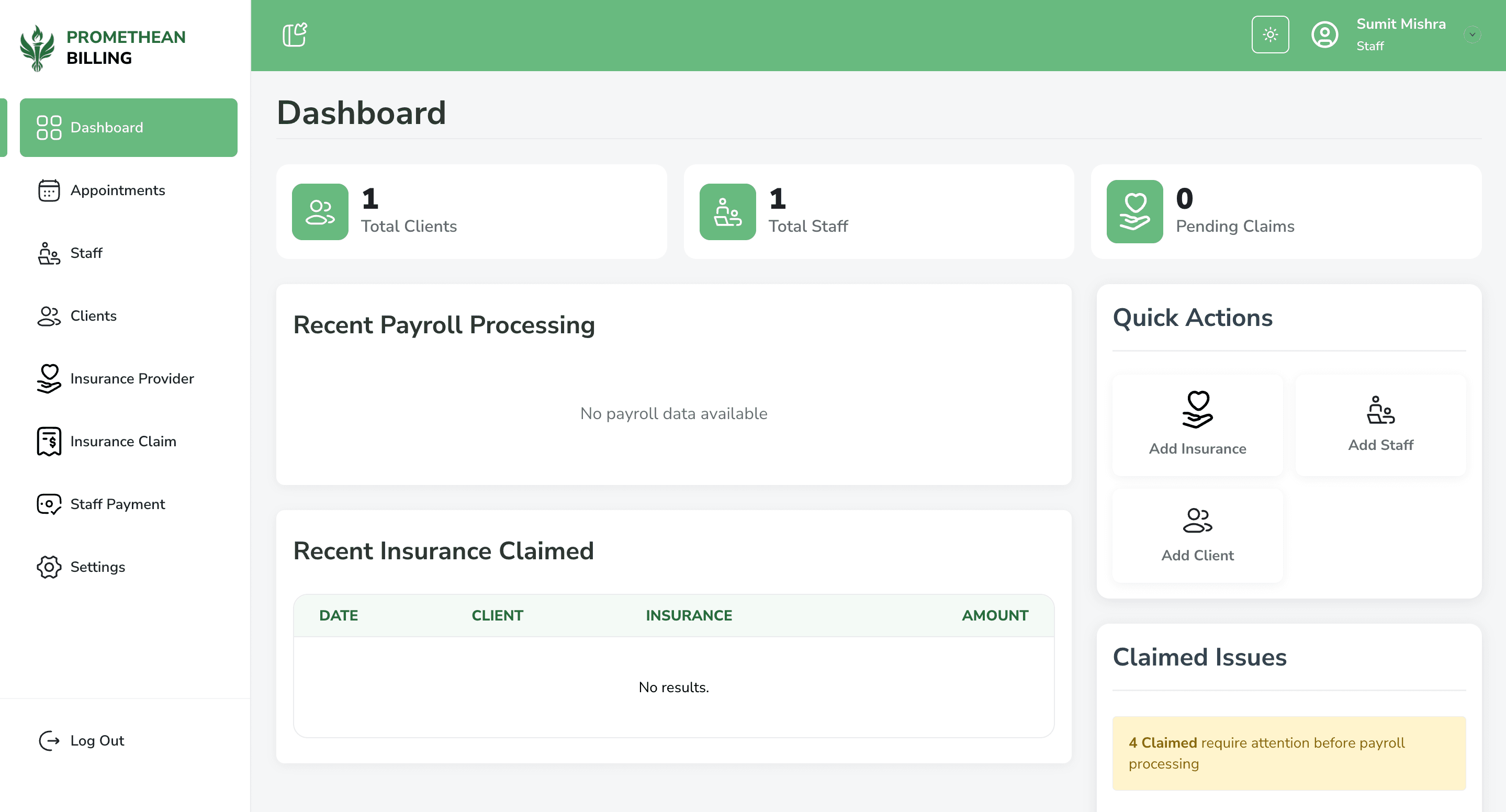
Task: Open the Settings gear icon
Action: pos(49,567)
